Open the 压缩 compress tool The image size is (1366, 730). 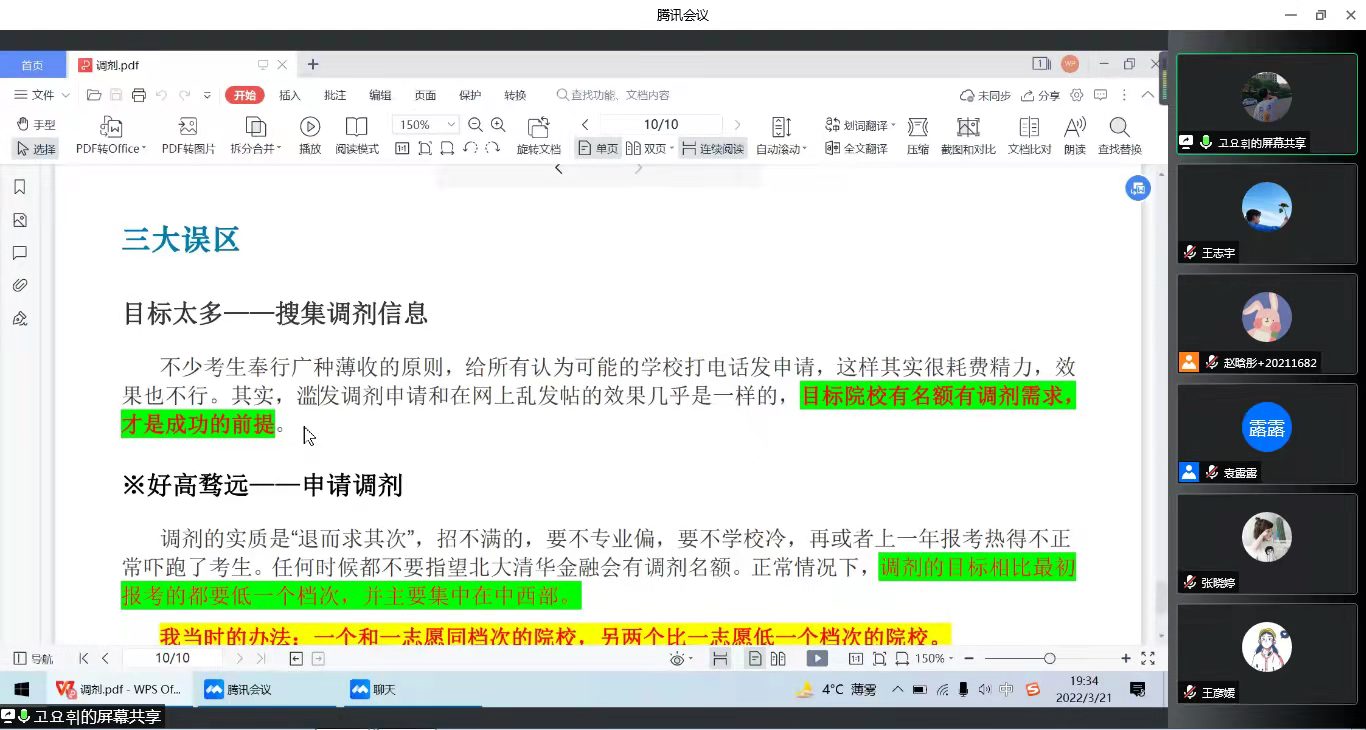(x=917, y=127)
